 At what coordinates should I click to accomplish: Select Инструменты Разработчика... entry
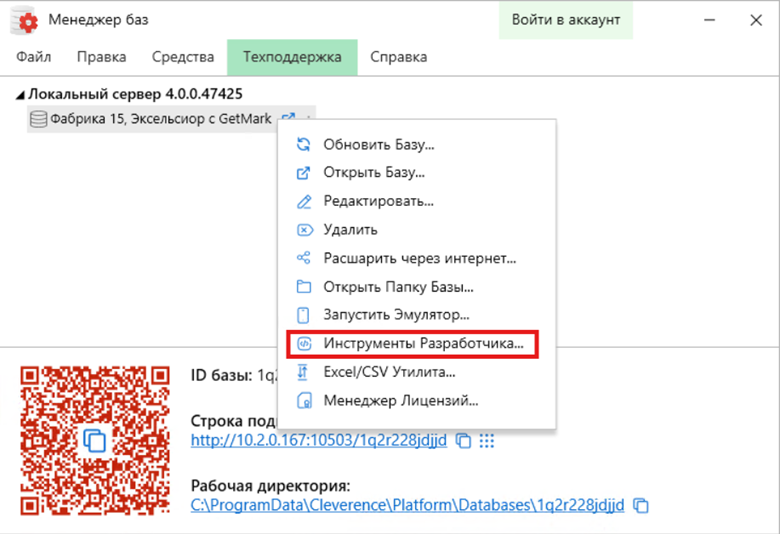(x=413, y=343)
